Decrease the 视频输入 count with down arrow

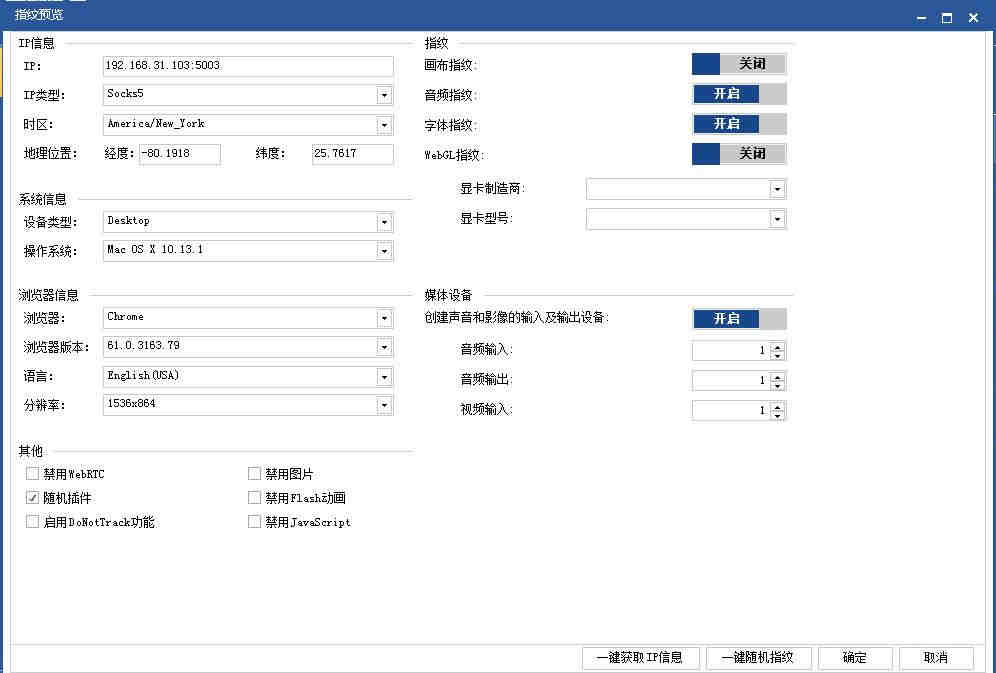[x=778, y=415]
